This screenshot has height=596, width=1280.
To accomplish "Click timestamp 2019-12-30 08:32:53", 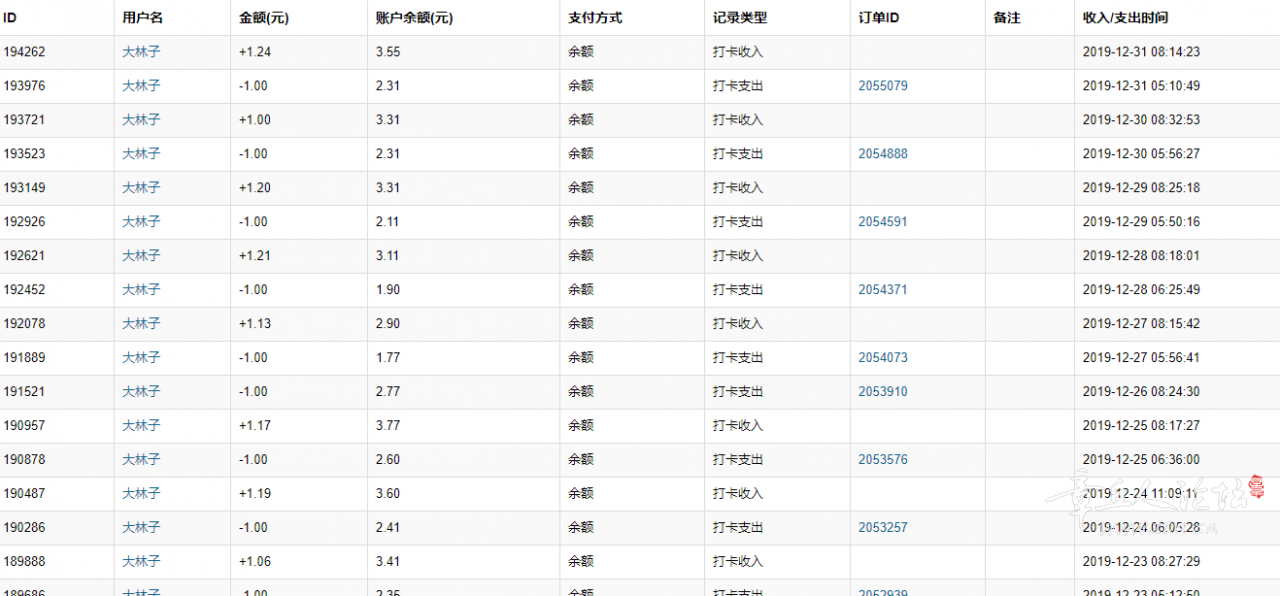I will tap(1141, 120).
